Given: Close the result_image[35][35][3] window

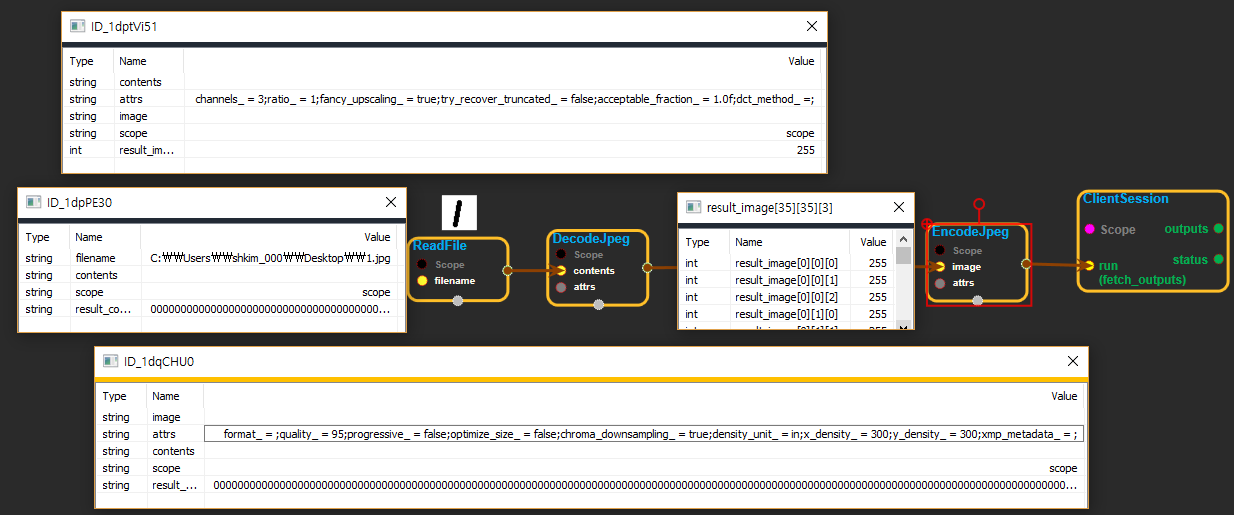Looking at the screenshot, I should click(896, 207).
